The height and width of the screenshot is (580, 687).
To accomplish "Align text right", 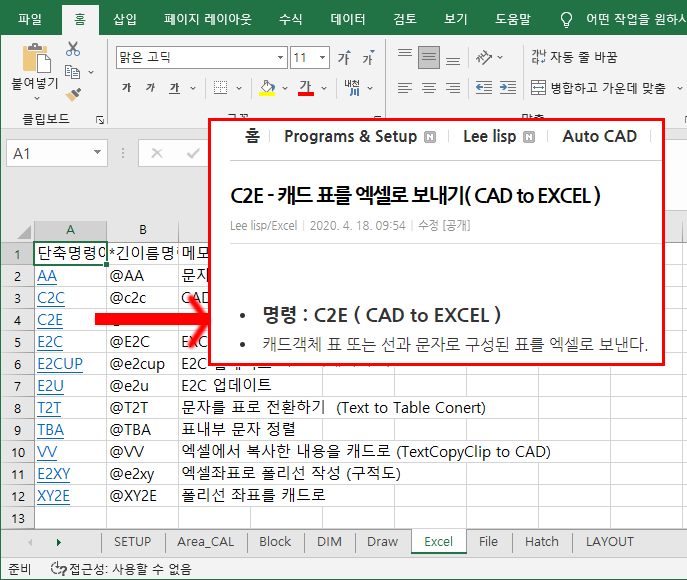I will tap(453, 88).
